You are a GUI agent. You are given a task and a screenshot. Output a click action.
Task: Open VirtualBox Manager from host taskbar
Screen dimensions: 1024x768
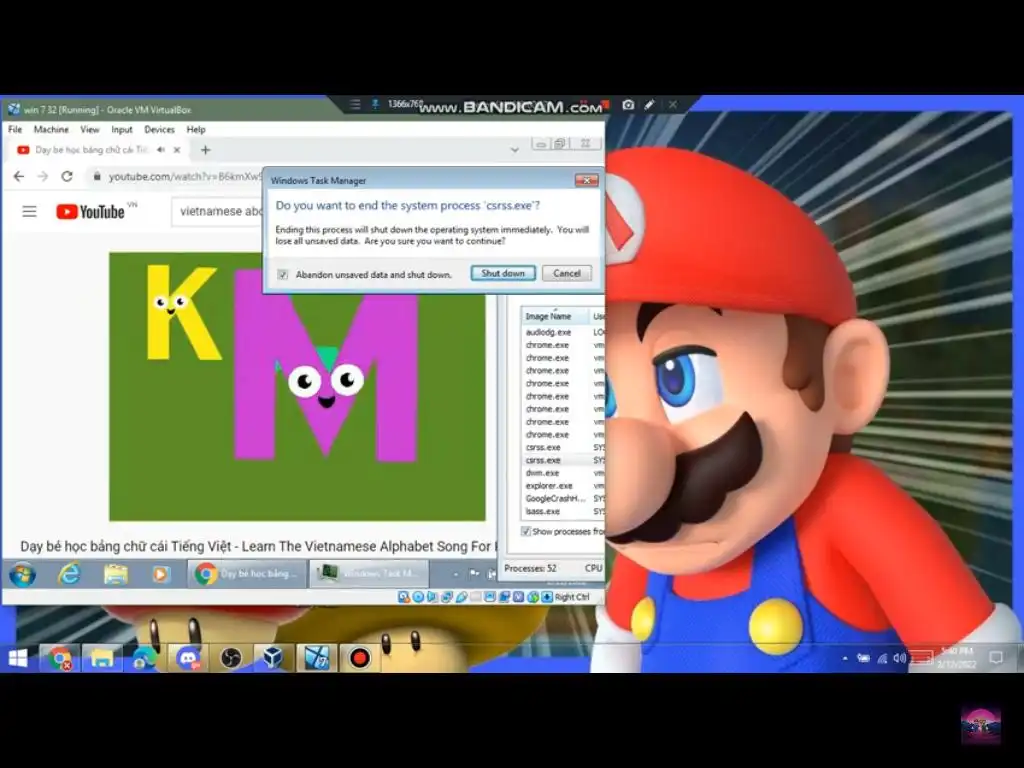pyautogui.click(x=274, y=658)
